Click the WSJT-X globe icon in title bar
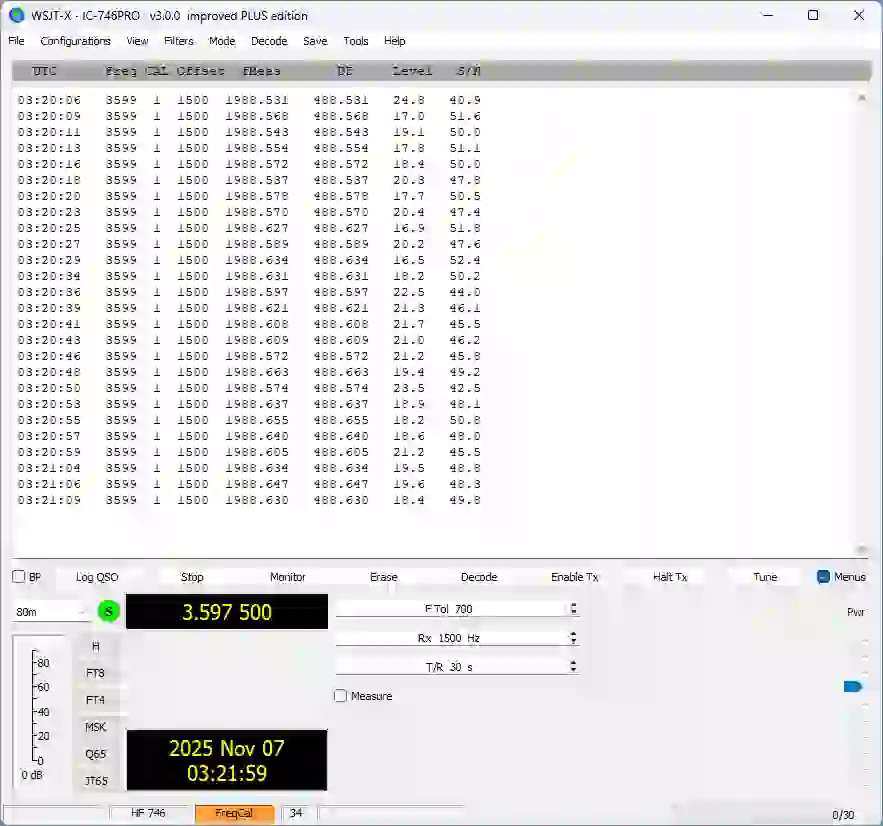The height and width of the screenshot is (826, 883). click(16, 15)
